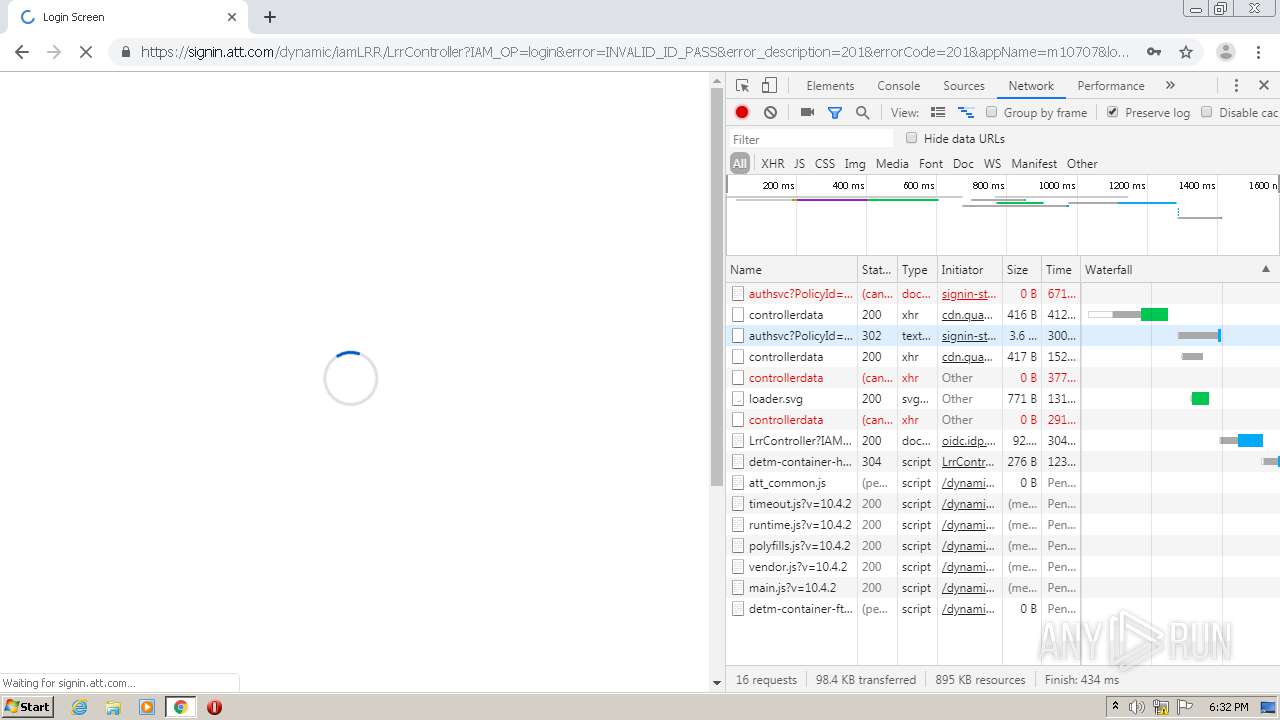Screen dimensions: 1280x720
Task: Open the Sources tab
Action: (964, 86)
